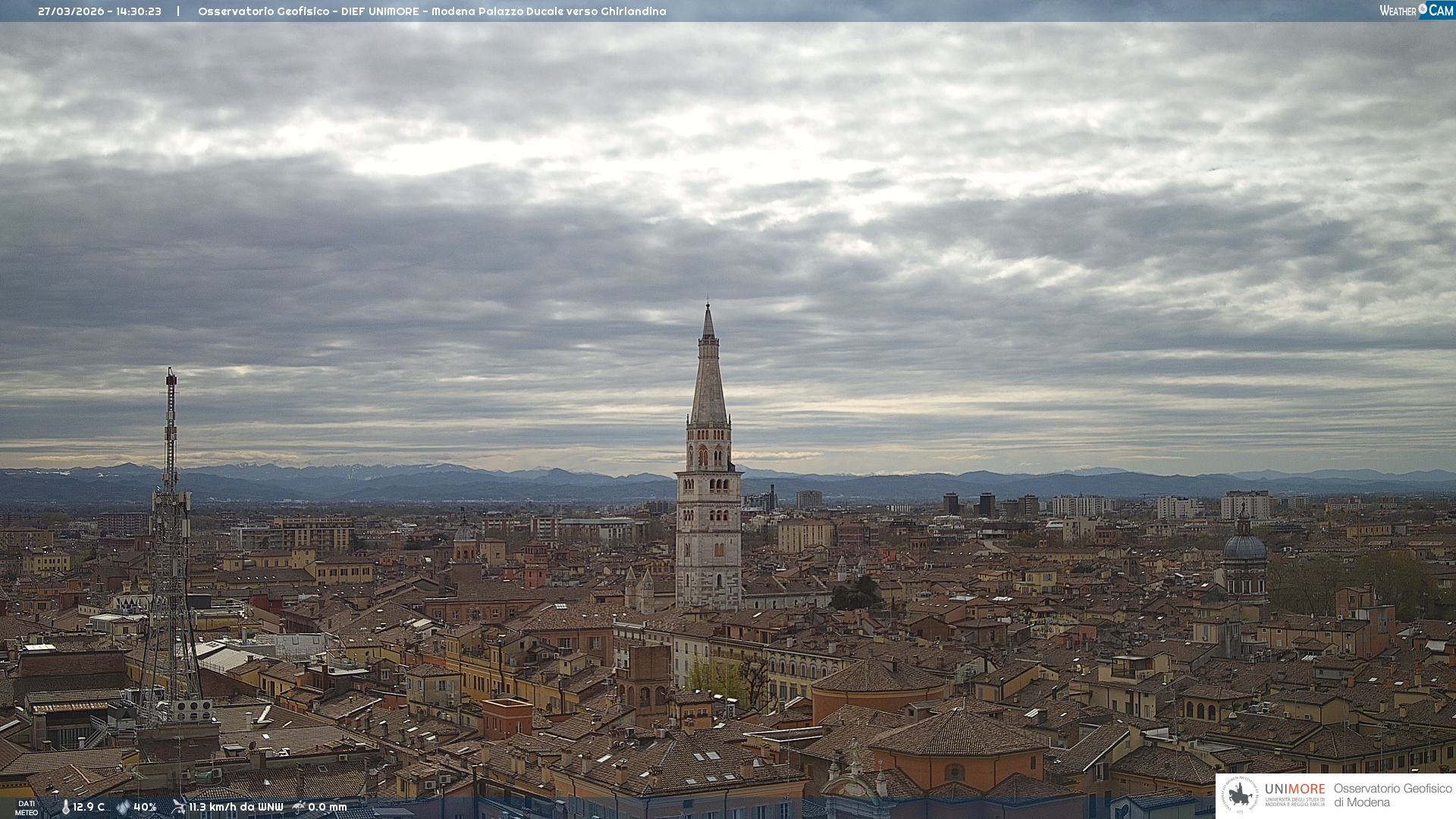Click the DATI METEO label
This screenshot has height=819, width=1456.
tap(27, 808)
